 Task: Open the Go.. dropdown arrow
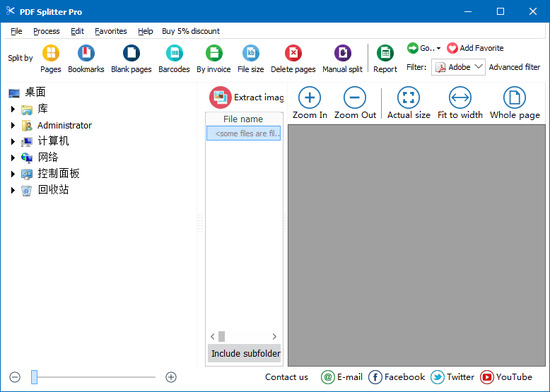pyautogui.click(x=438, y=48)
